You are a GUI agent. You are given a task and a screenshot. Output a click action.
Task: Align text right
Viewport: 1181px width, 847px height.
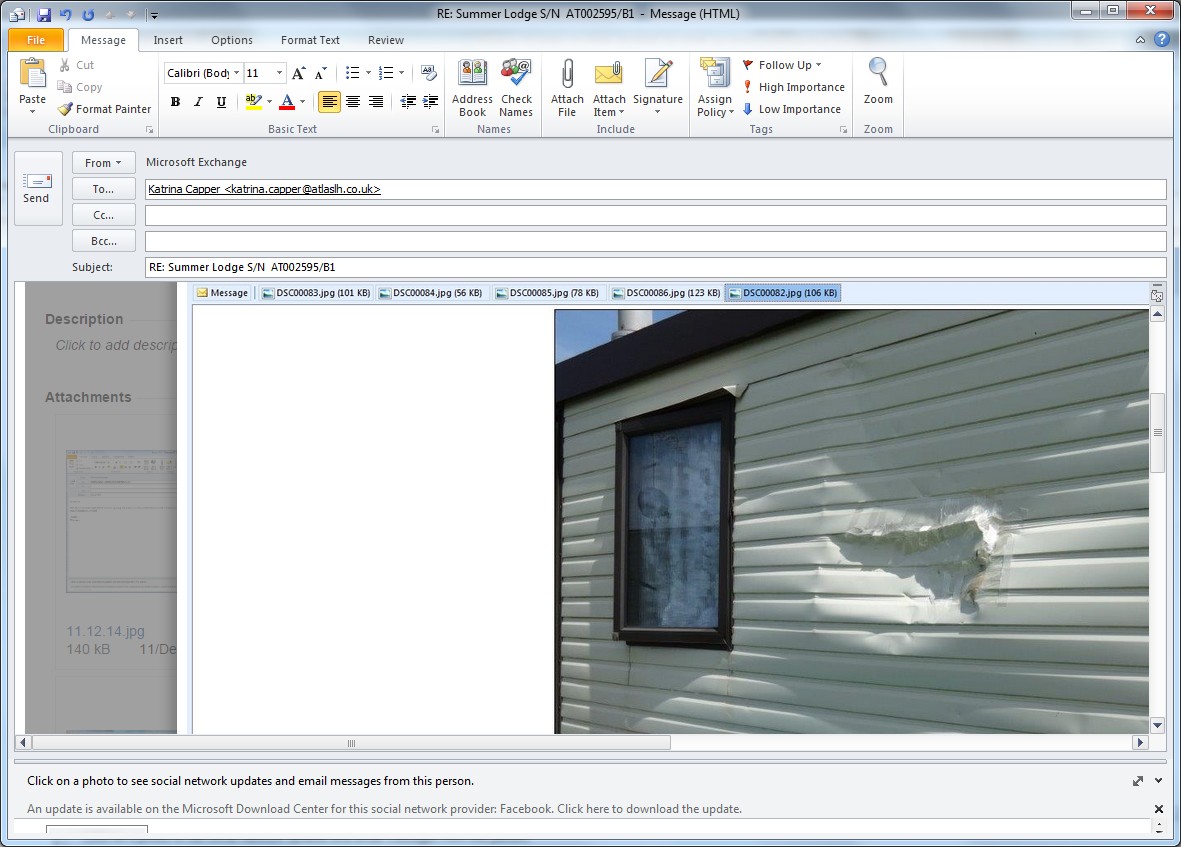click(x=375, y=102)
